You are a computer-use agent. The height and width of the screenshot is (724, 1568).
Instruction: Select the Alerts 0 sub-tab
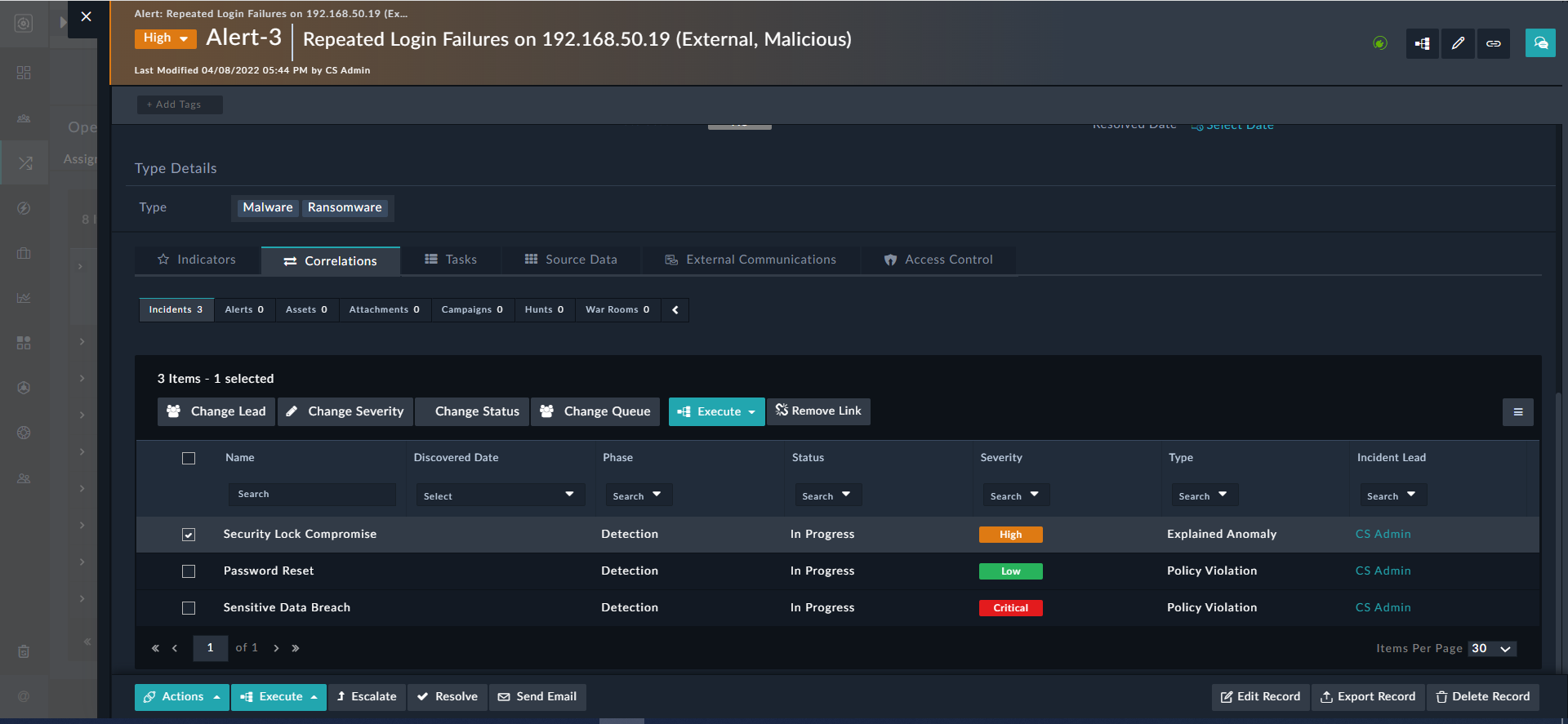coord(244,310)
